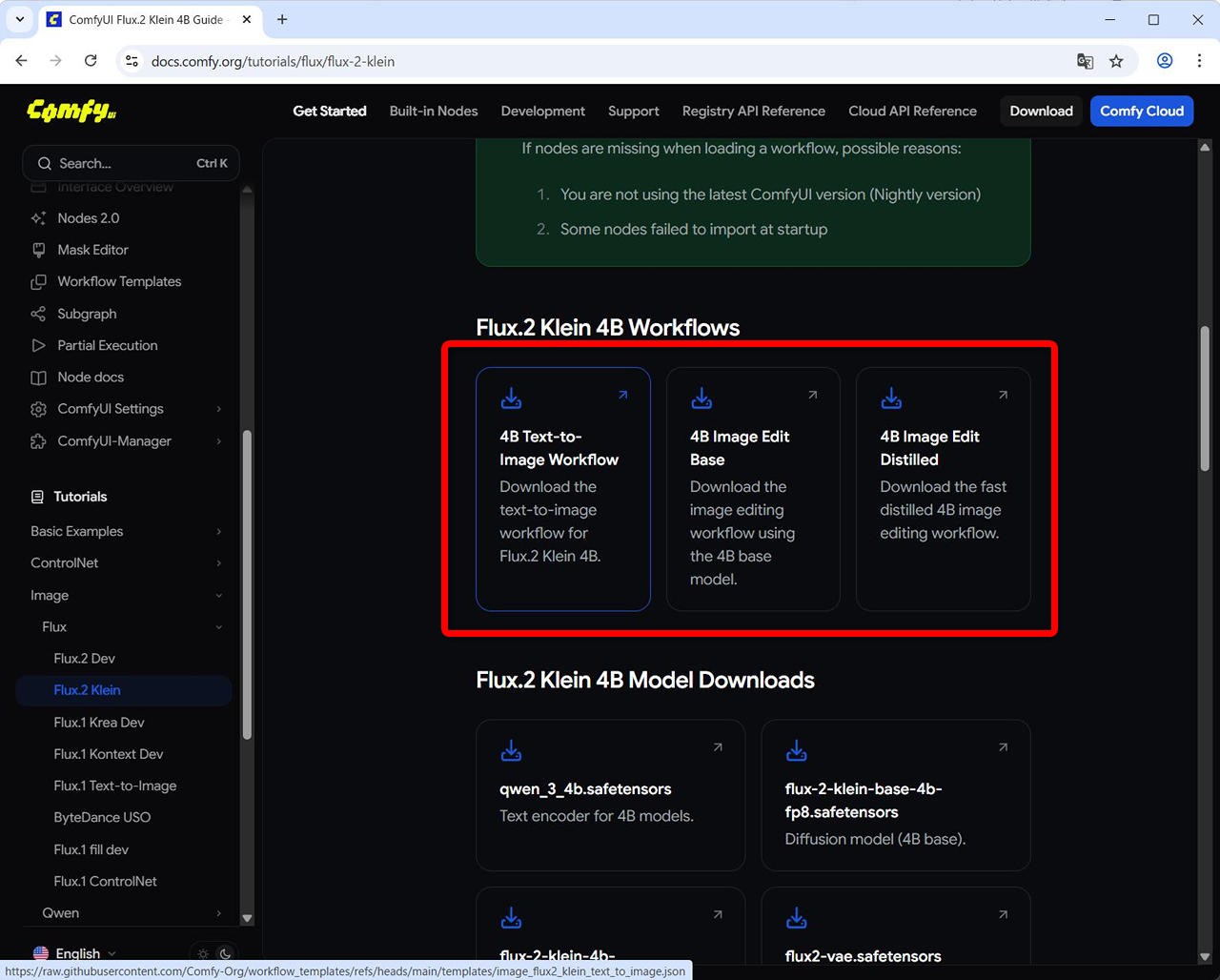Open the Chrome profile icon

(x=1165, y=61)
